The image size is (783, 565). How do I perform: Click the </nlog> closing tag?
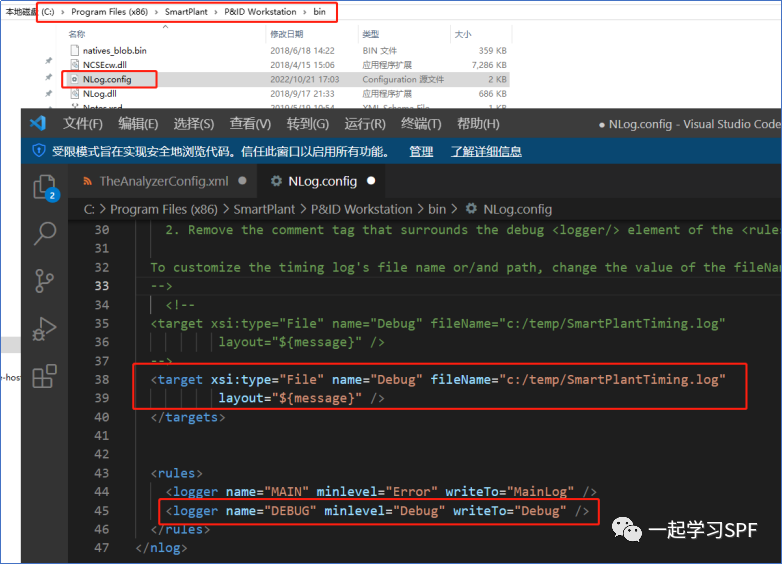(161, 548)
